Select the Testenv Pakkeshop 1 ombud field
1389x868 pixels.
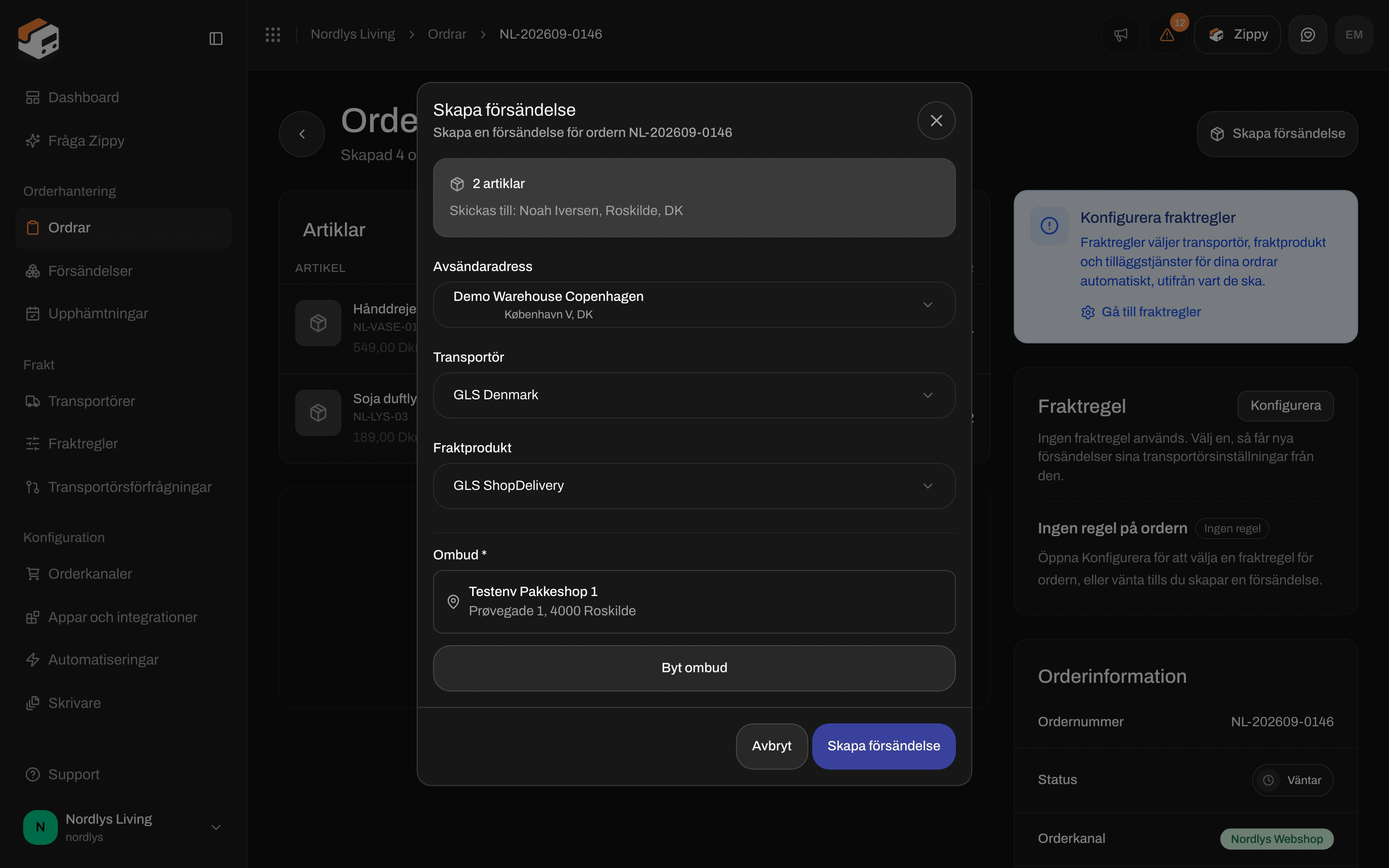694,602
